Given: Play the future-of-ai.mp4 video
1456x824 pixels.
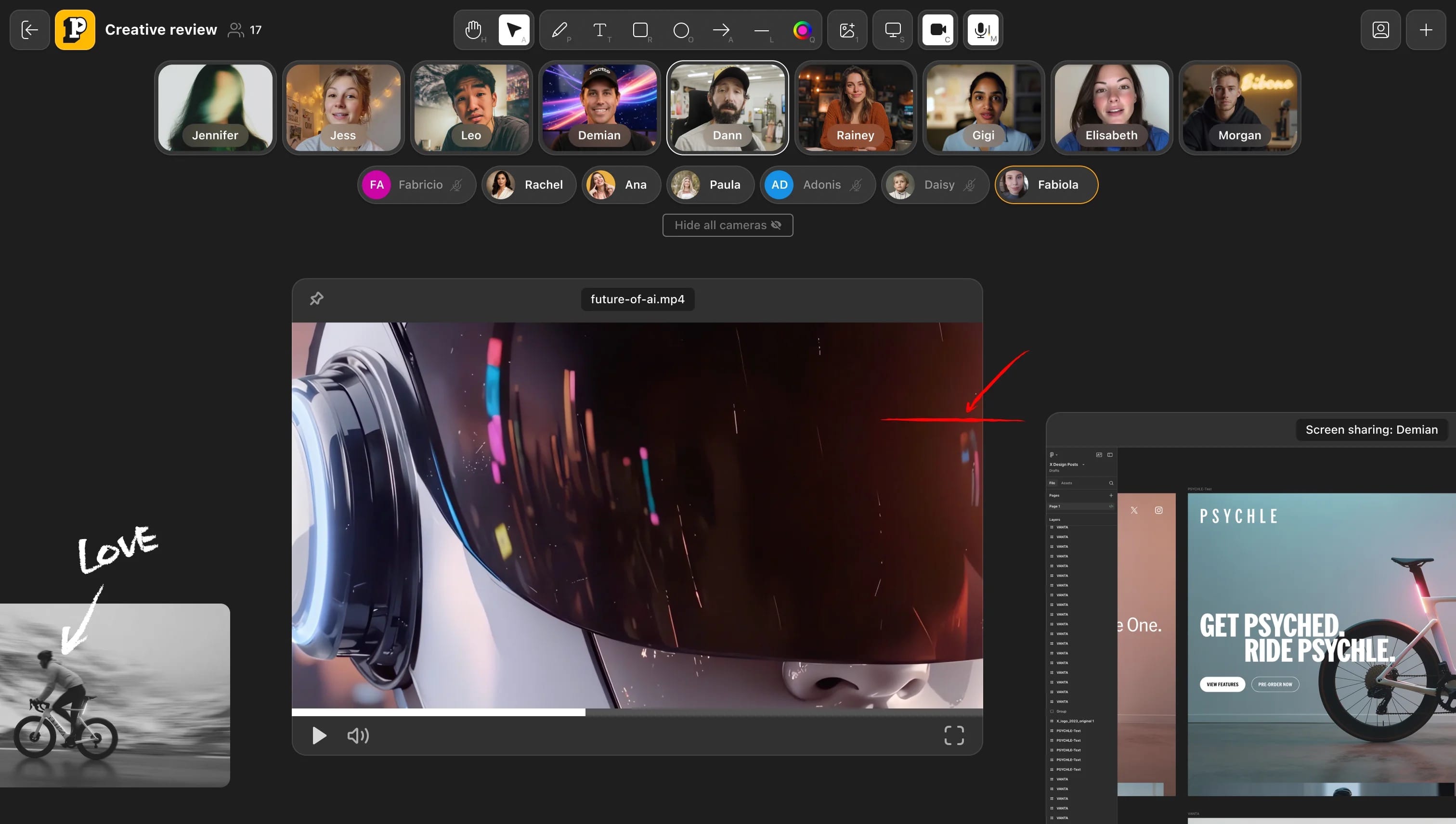Looking at the screenshot, I should click(319, 735).
